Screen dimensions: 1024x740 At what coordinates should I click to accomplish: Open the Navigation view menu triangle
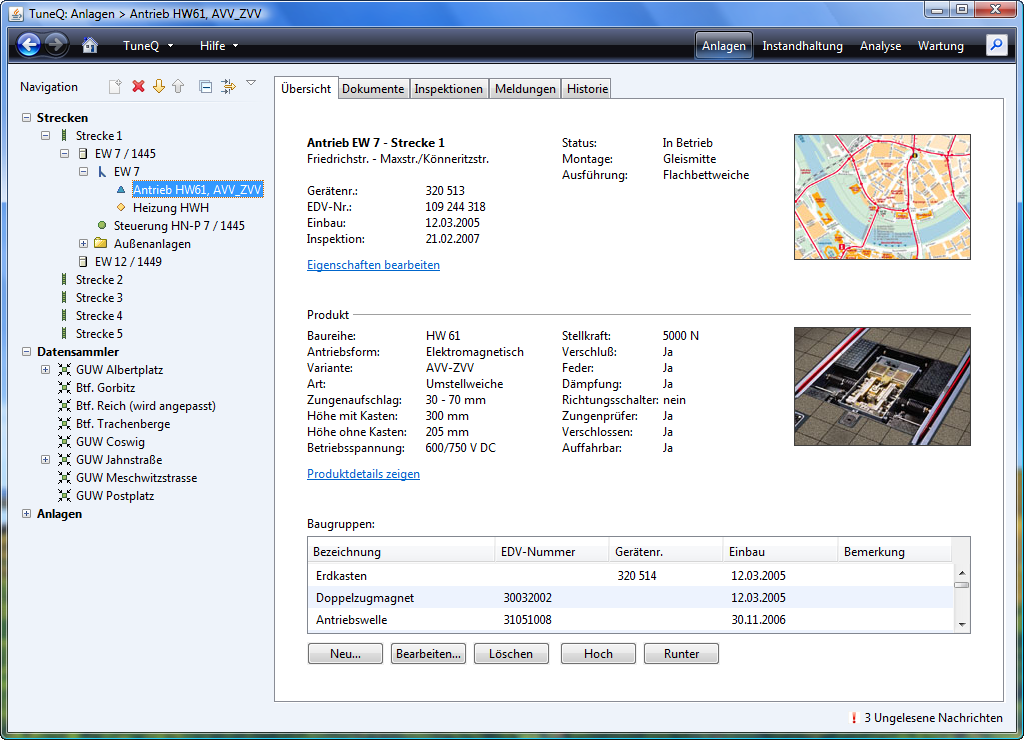(251, 83)
